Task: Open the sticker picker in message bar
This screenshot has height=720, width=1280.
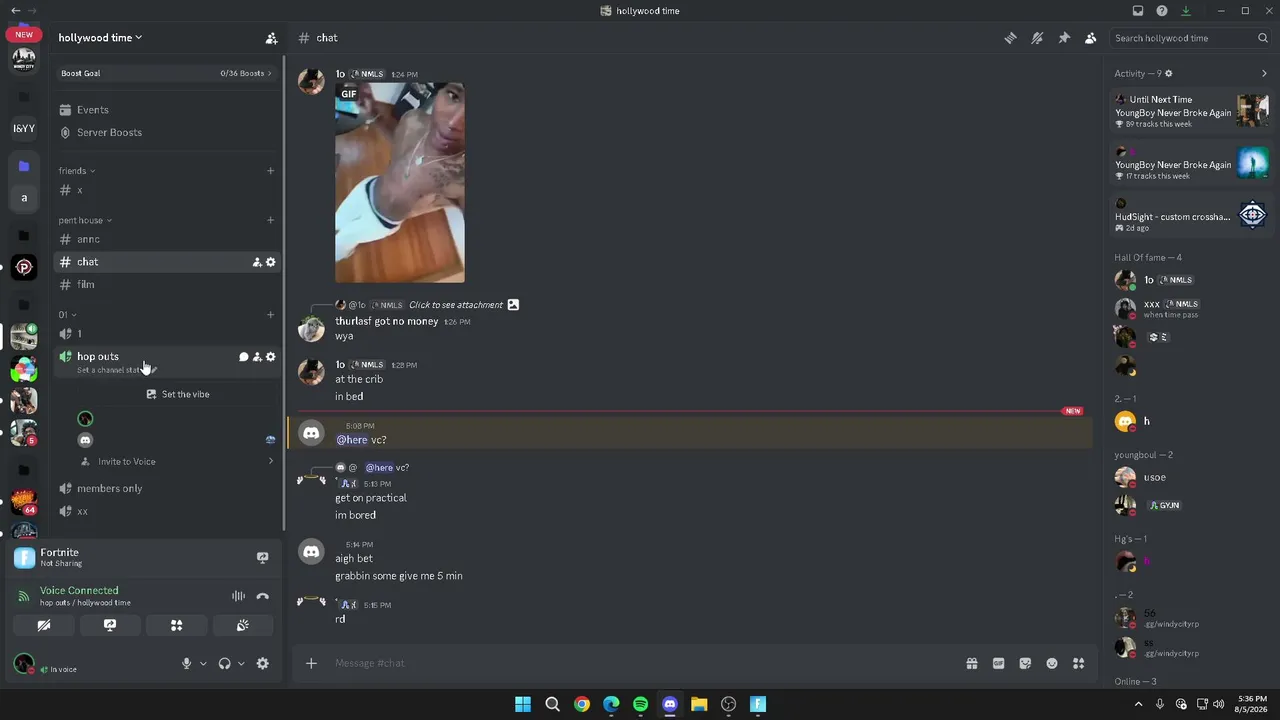Action: [1025, 663]
